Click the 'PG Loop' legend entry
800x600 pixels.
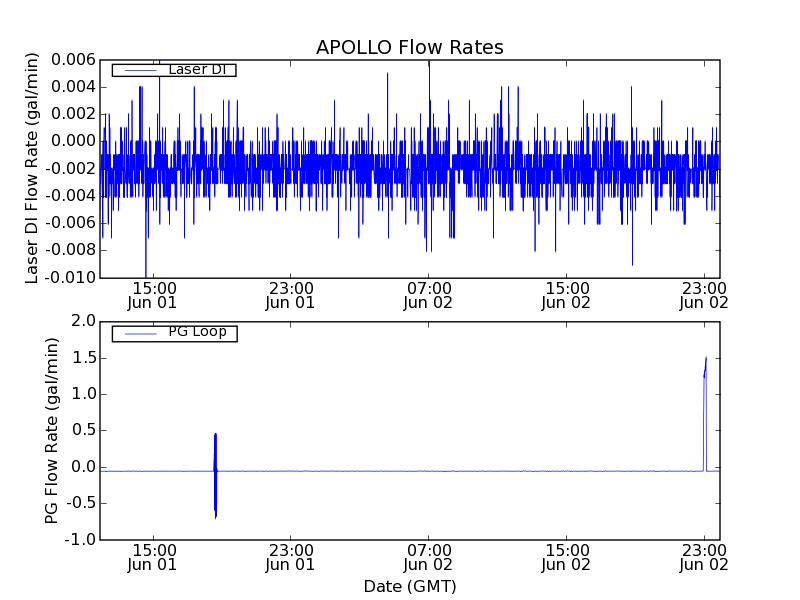tap(174, 333)
